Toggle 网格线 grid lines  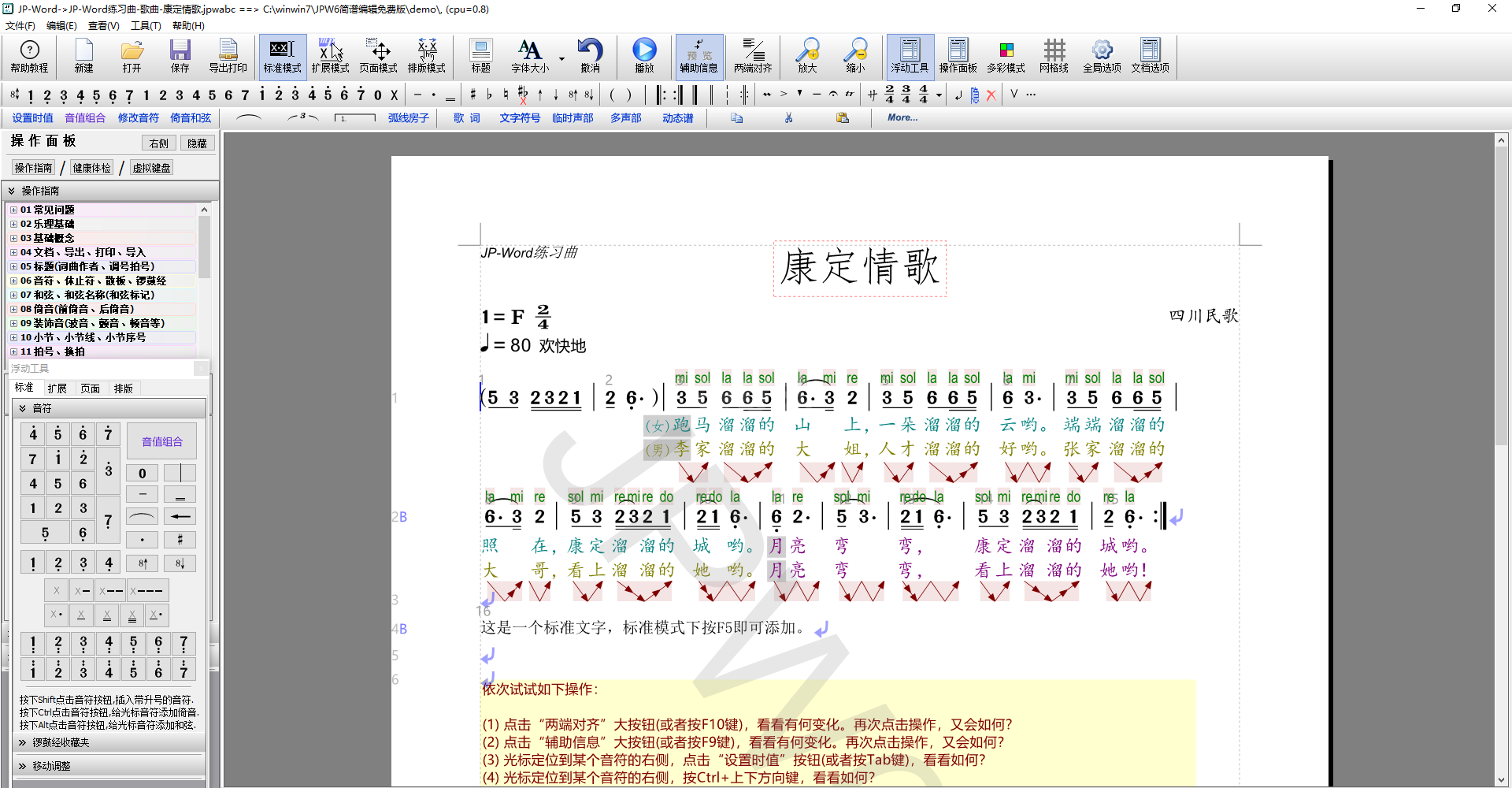pyautogui.click(x=1054, y=57)
